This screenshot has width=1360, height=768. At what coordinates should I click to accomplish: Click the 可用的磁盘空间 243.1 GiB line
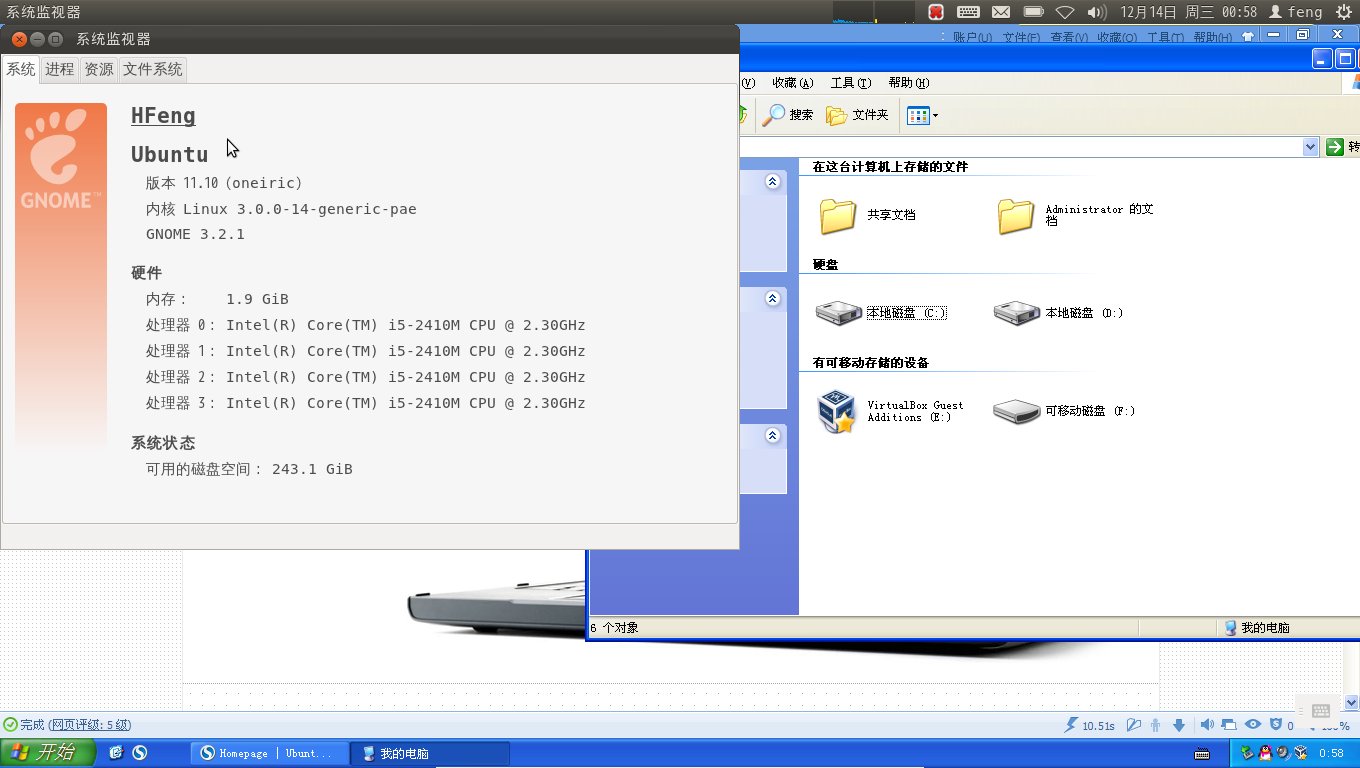click(249, 469)
